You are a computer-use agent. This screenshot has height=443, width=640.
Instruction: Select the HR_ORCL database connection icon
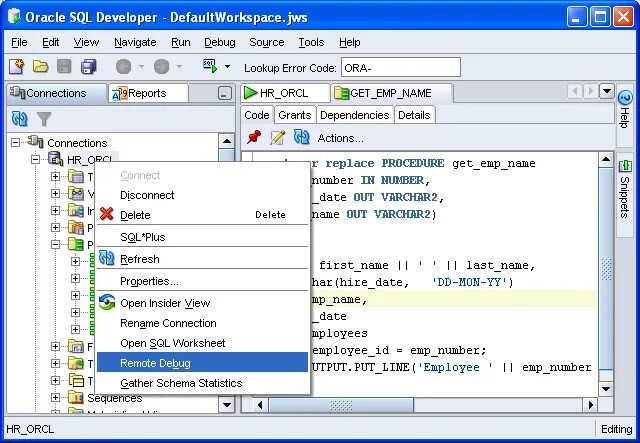[x=55, y=158]
